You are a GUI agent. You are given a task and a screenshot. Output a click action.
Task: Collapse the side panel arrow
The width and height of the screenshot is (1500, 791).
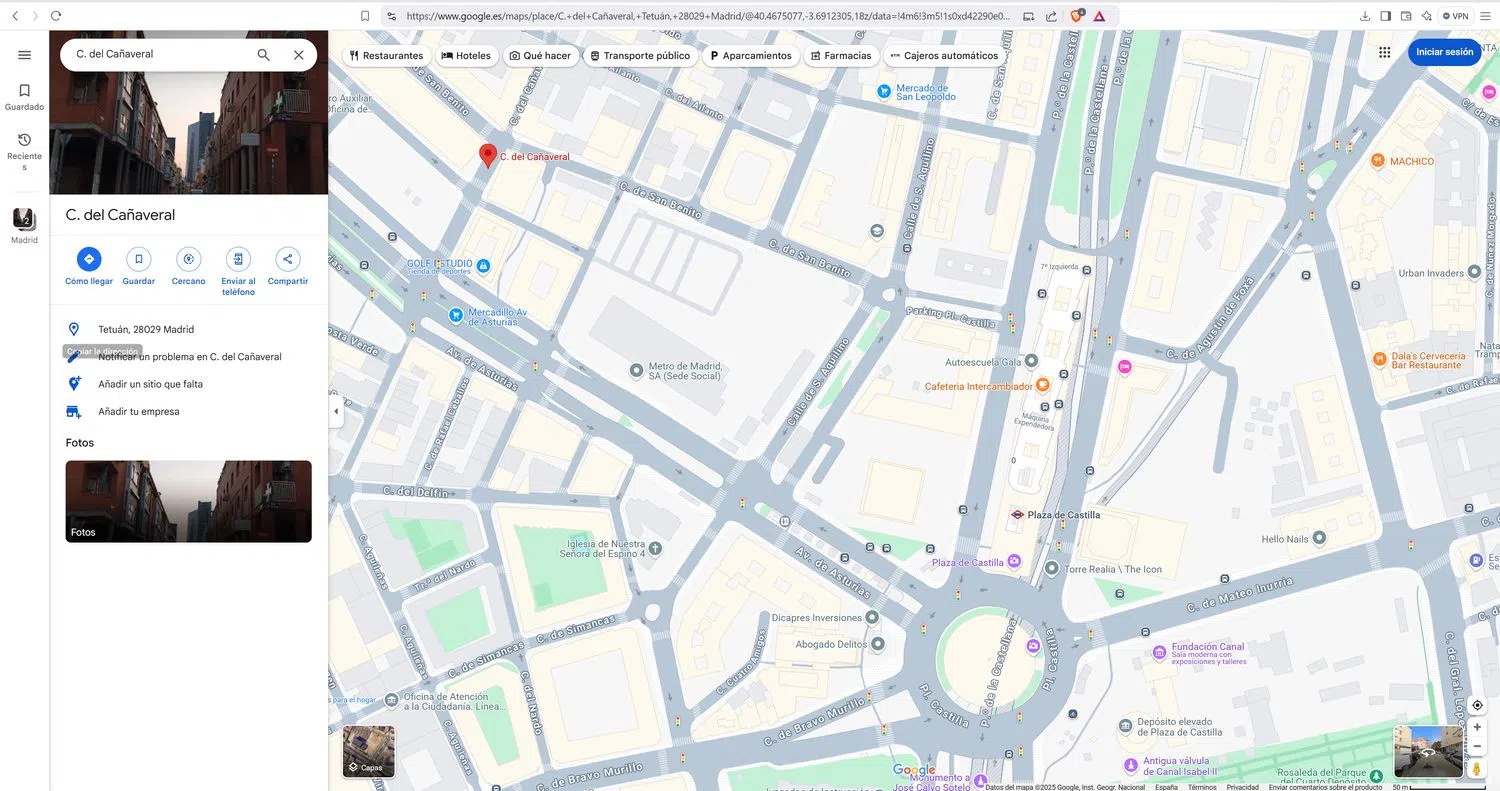point(336,411)
